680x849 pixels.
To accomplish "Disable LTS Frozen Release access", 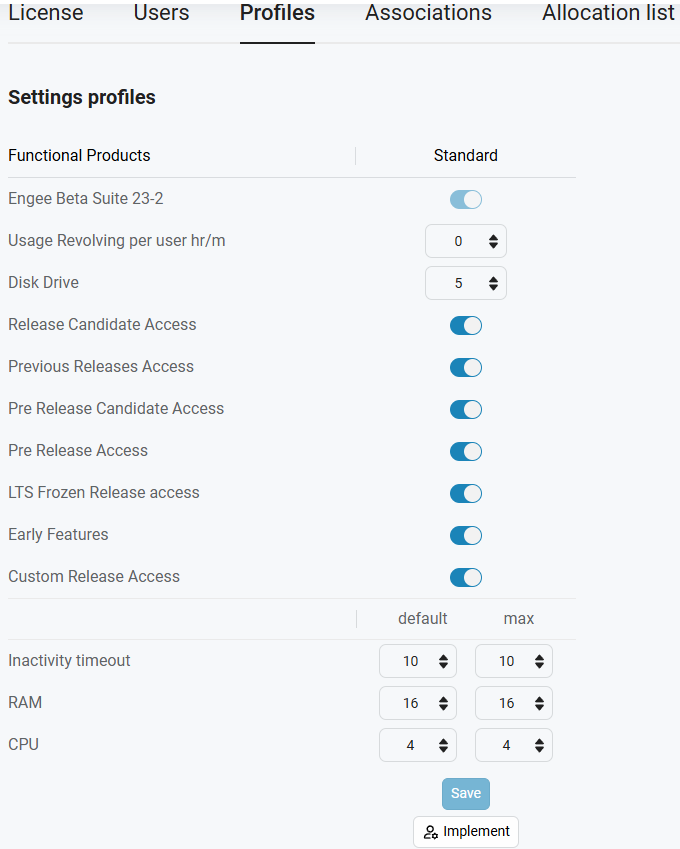I will (x=466, y=493).
